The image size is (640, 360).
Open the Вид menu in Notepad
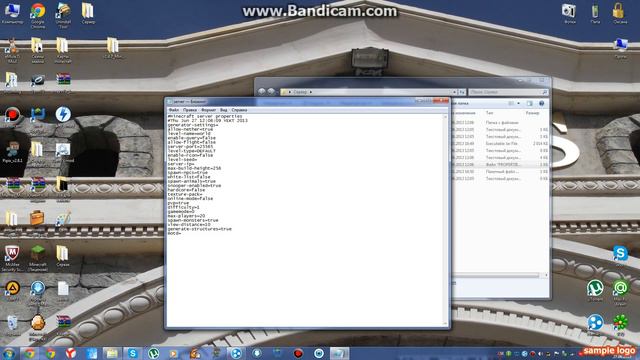[224, 110]
